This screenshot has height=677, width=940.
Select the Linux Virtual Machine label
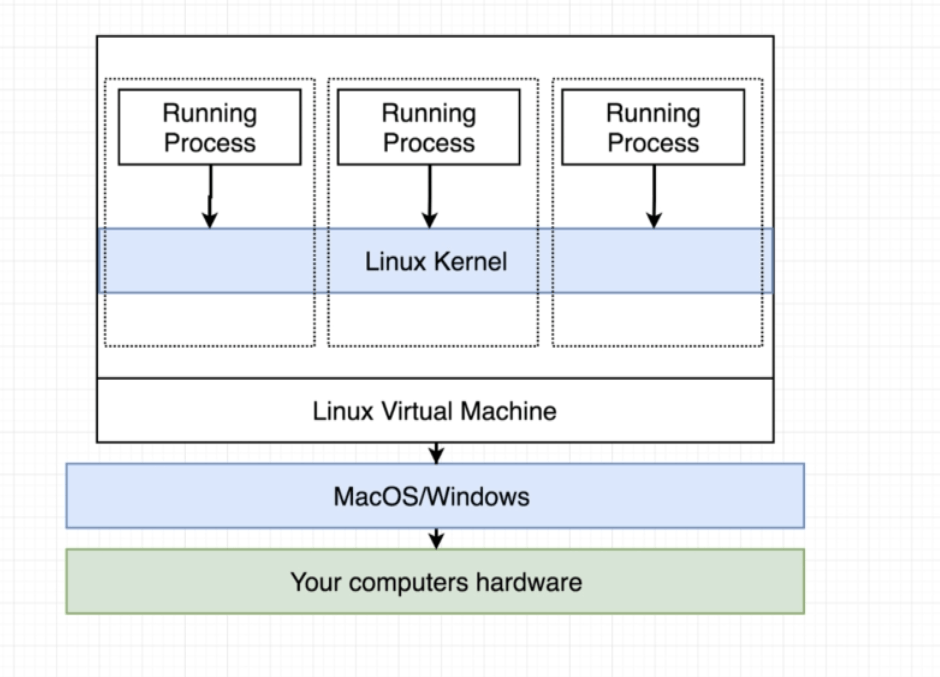click(x=435, y=411)
